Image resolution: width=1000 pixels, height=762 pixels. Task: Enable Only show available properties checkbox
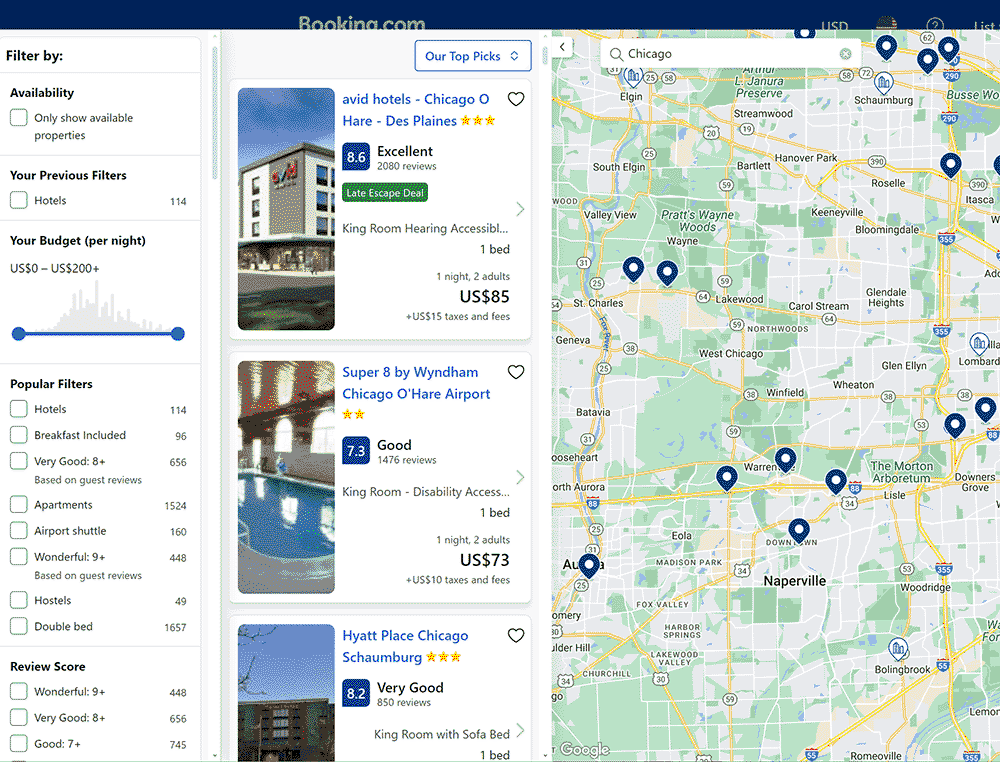(19, 118)
